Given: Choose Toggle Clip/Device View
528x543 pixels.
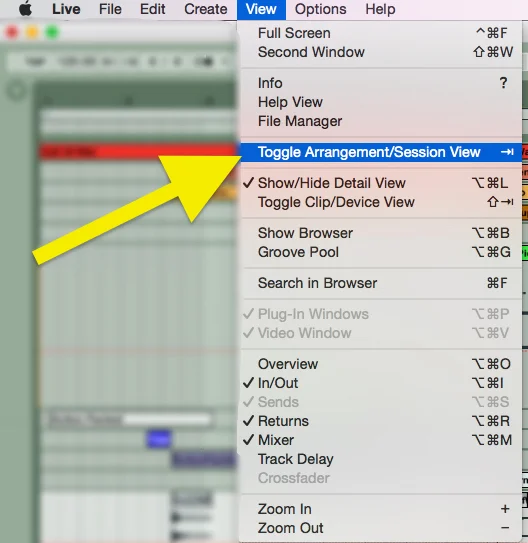Looking at the screenshot, I should tap(381, 202).
